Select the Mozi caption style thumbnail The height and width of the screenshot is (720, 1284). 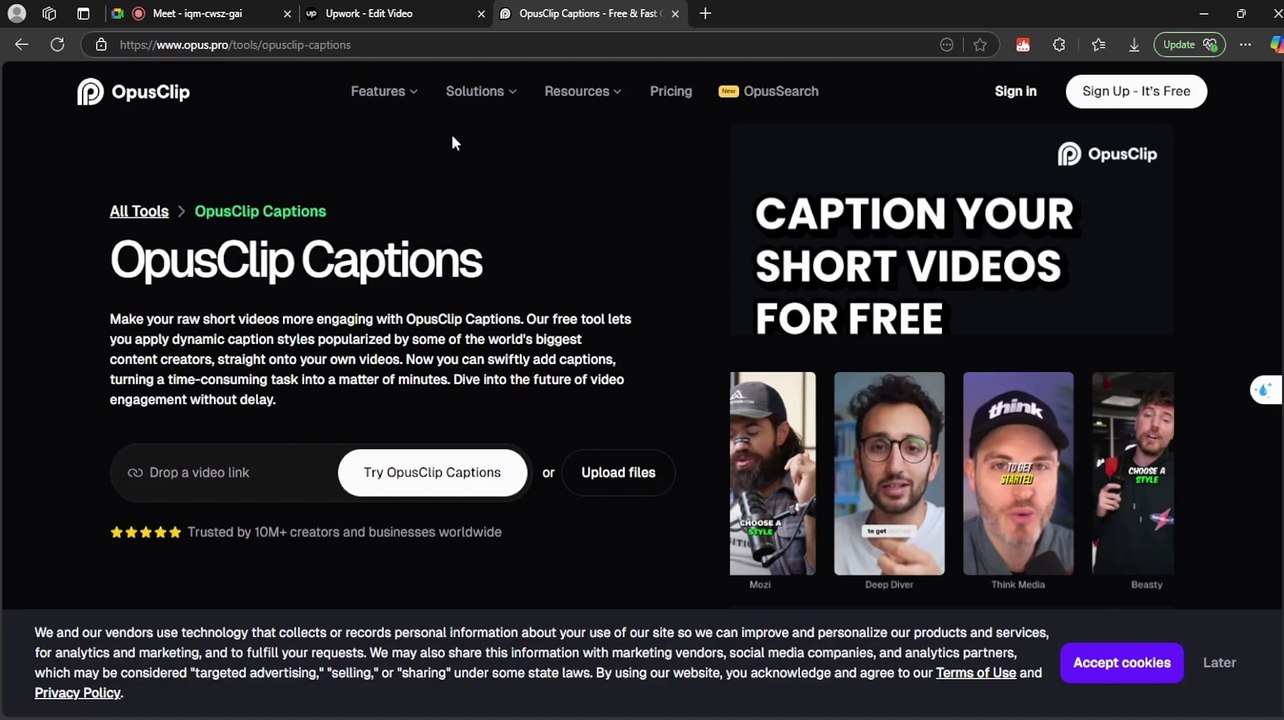click(x=772, y=474)
